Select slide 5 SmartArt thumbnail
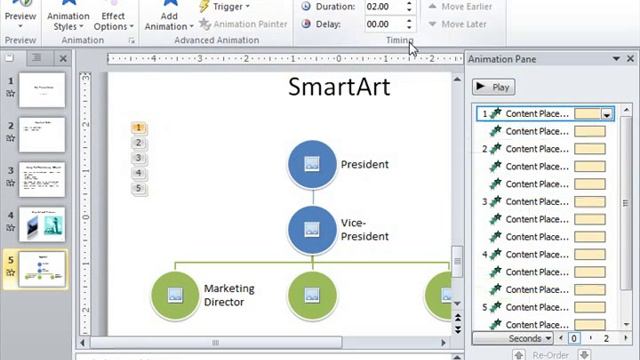640x360 pixels. click(x=42, y=269)
